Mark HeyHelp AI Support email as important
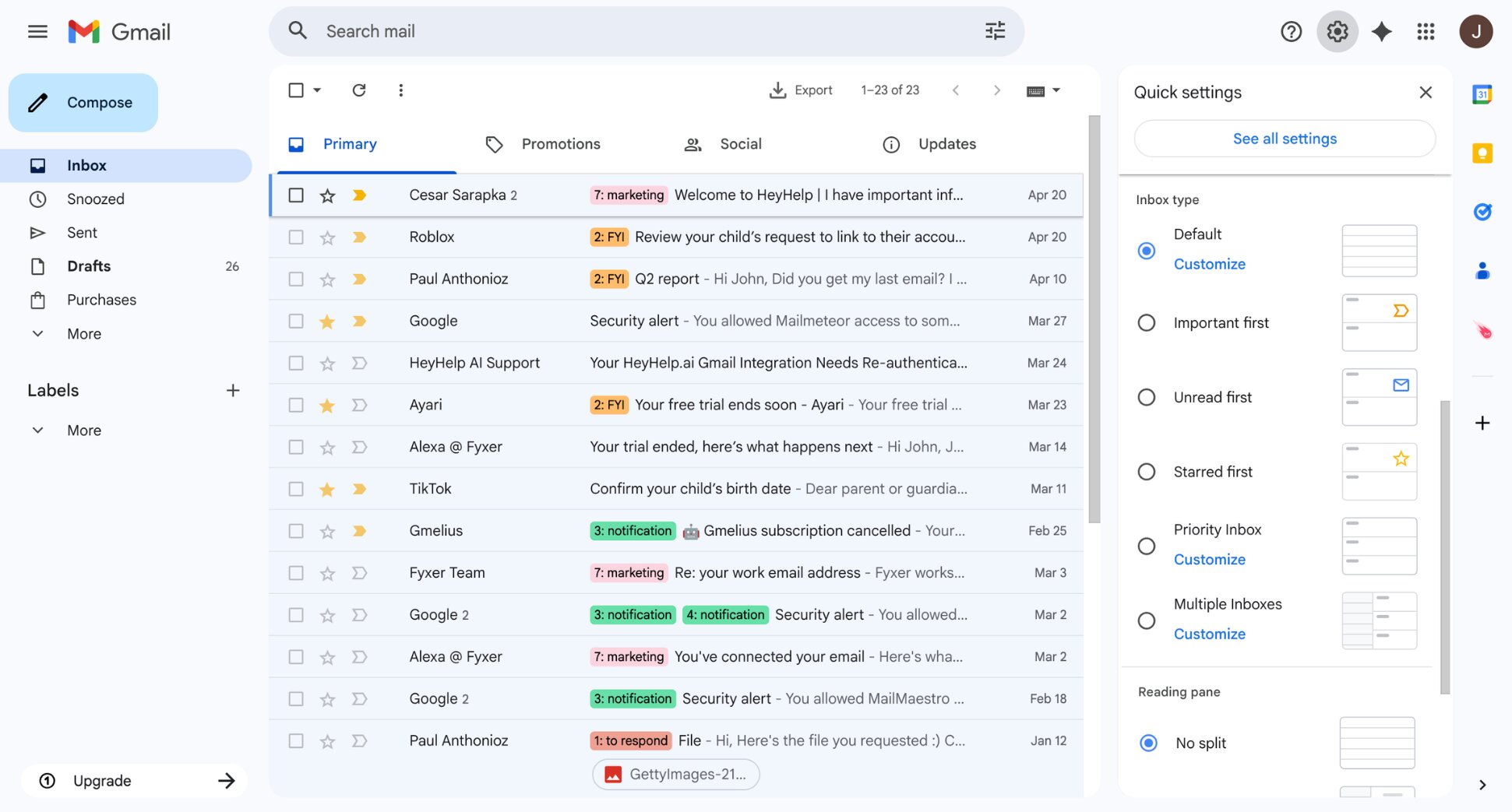 click(x=359, y=364)
